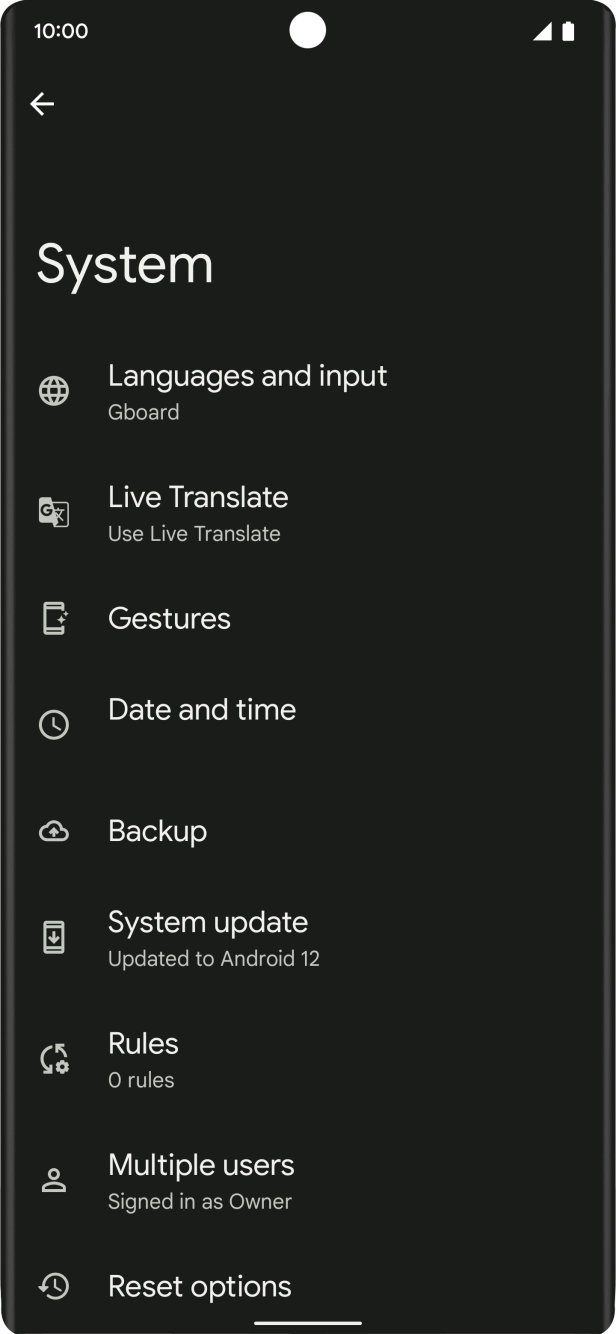
Task: Select the Live Translate icon
Action: coord(53,512)
